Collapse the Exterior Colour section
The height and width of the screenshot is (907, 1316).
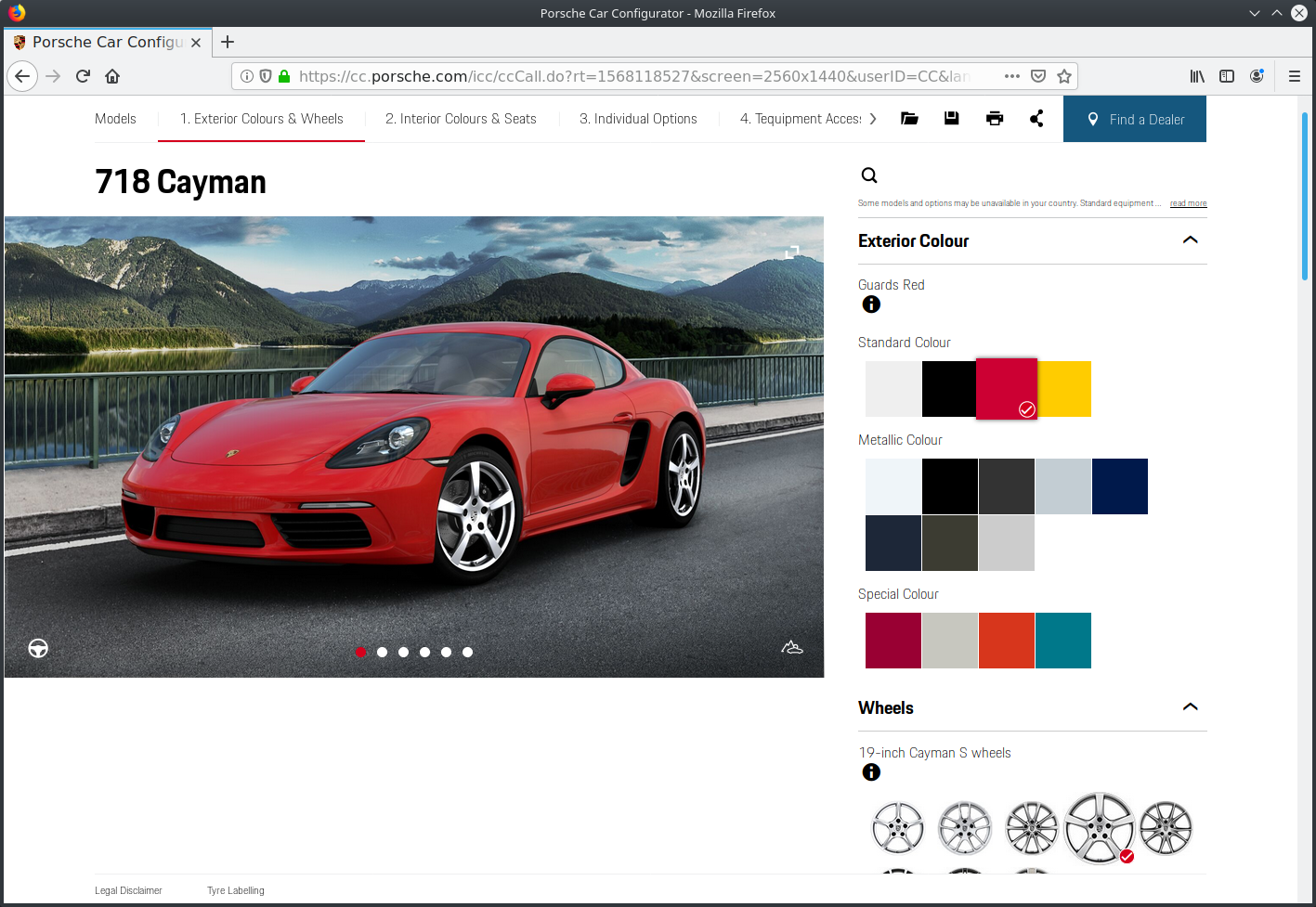pyautogui.click(x=1190, y=240)
